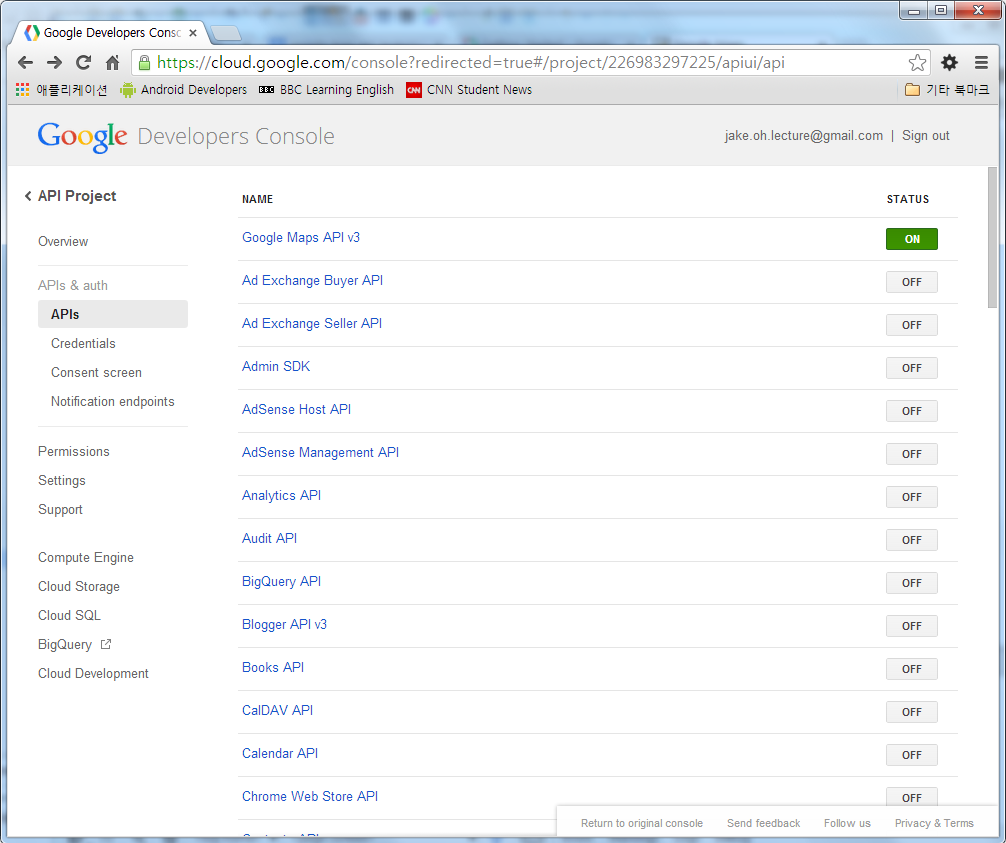Viewport: 1006px width, 843px height.
Task: Expand the APIs & auth section heading
Action: click(x=72, y=285)
